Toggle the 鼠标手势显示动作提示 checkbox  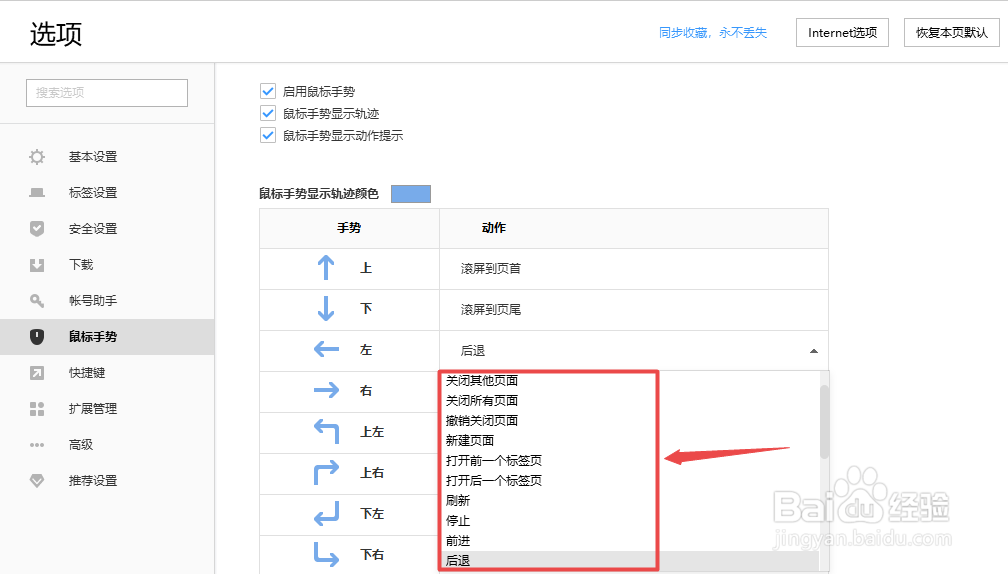pyautogui.click(x=268, y=135)
